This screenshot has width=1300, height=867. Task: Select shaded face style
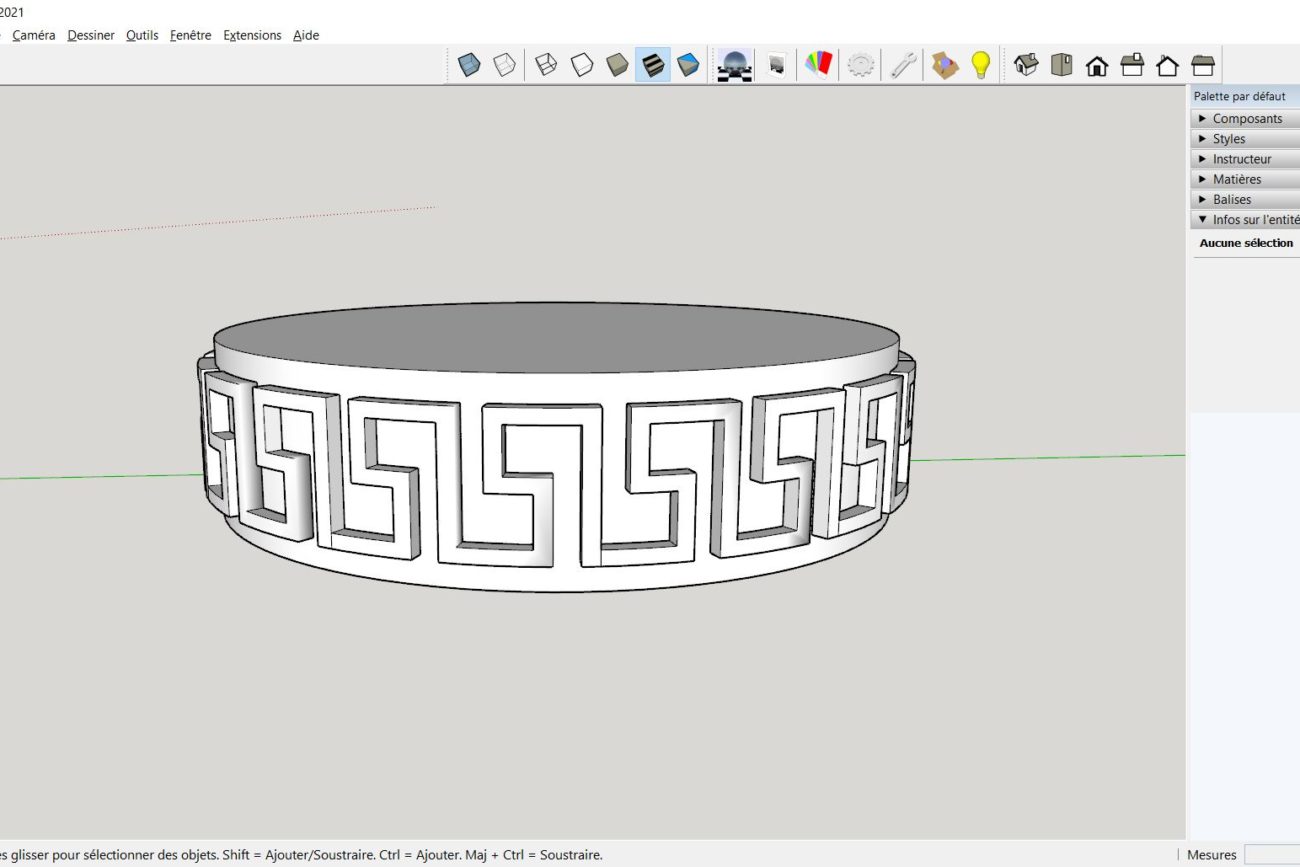coord(617,65)
